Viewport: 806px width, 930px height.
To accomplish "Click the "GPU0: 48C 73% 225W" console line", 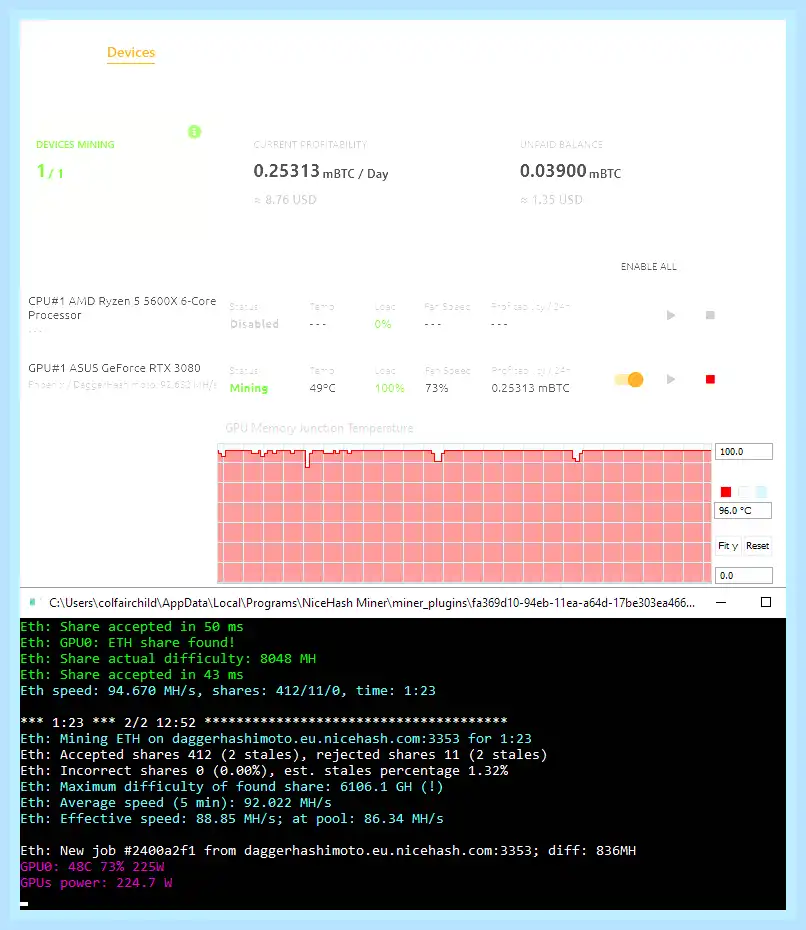I will [x=92, y=867].
